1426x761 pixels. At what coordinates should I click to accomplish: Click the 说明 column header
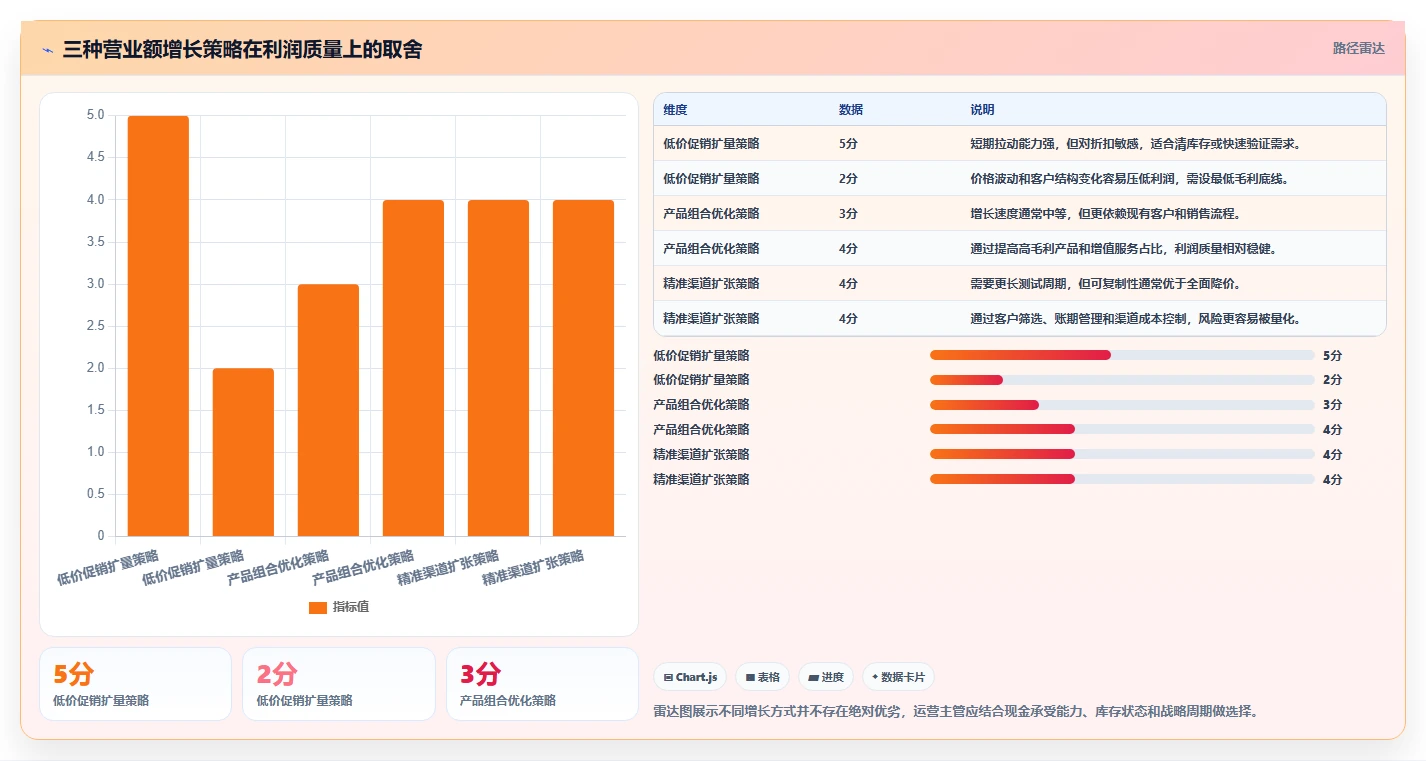(x=982, y=110)
